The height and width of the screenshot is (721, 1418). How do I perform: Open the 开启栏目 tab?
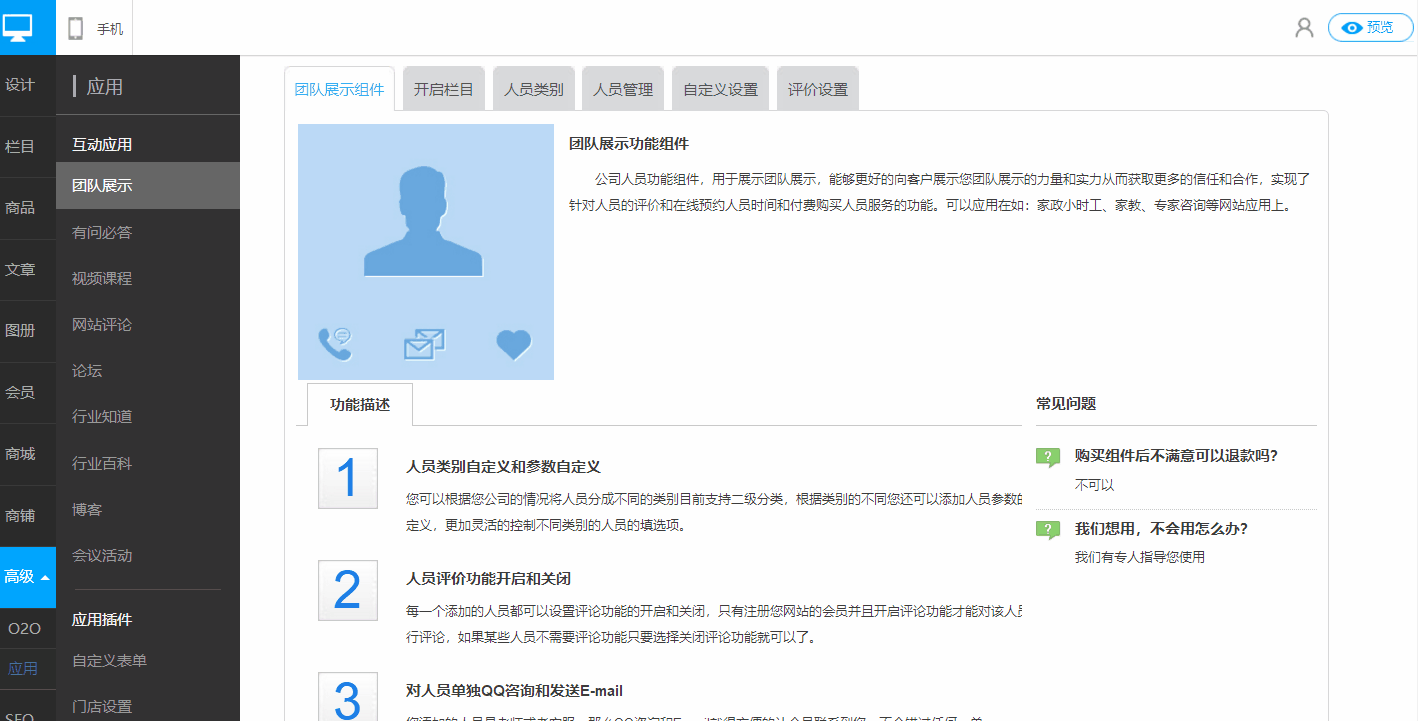click(443, 89)
